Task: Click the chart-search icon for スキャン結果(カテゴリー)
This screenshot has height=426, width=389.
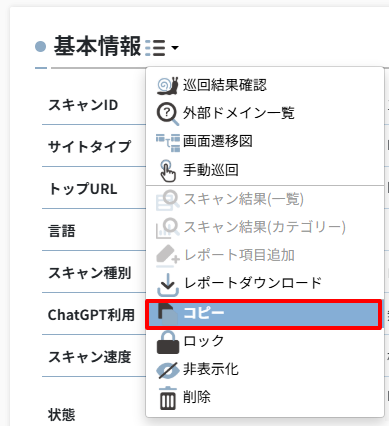Action: click(x=168, y=228)
